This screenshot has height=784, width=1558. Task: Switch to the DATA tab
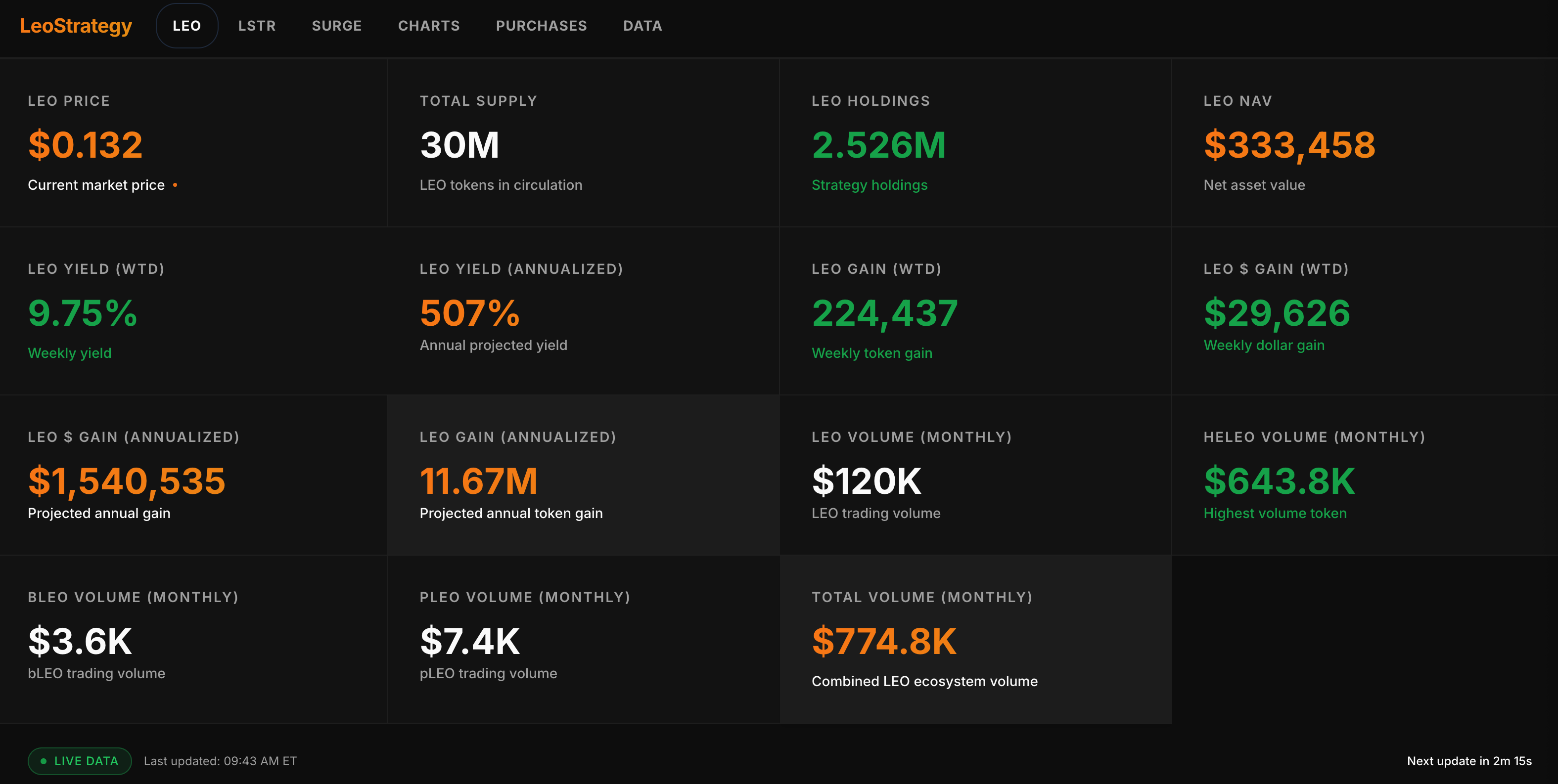point(642,26)
